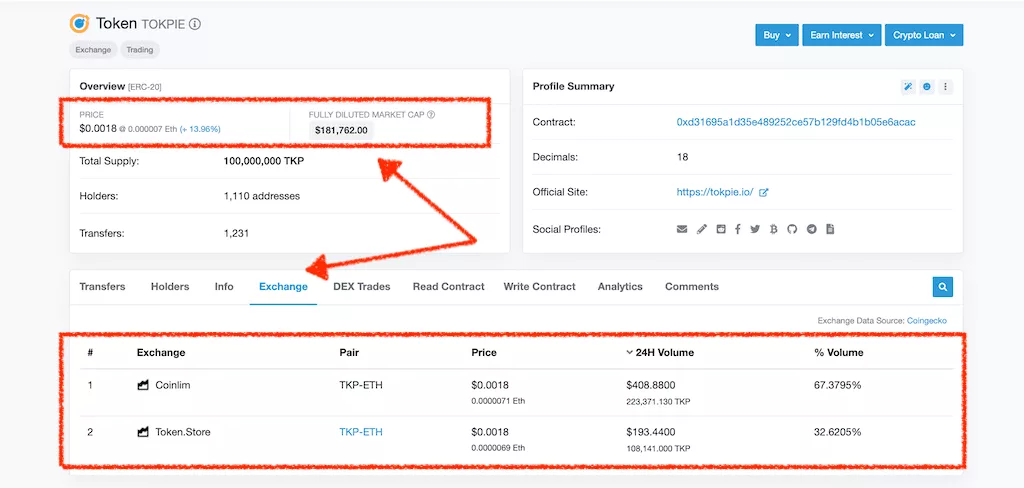Click the Coinlim exchange chart icon
The width and height of the screenshot is (1024, 488).
click(x=143, y=385)
